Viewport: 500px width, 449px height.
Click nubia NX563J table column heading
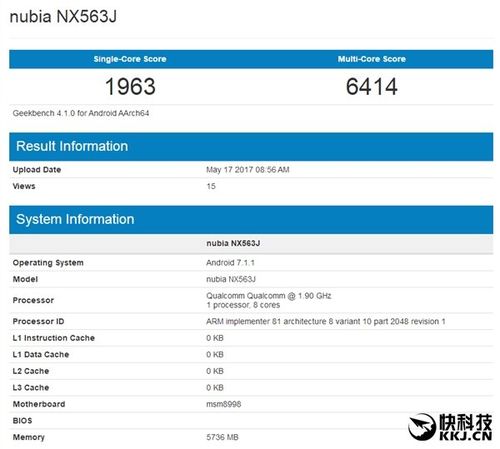tap(233, 243)
